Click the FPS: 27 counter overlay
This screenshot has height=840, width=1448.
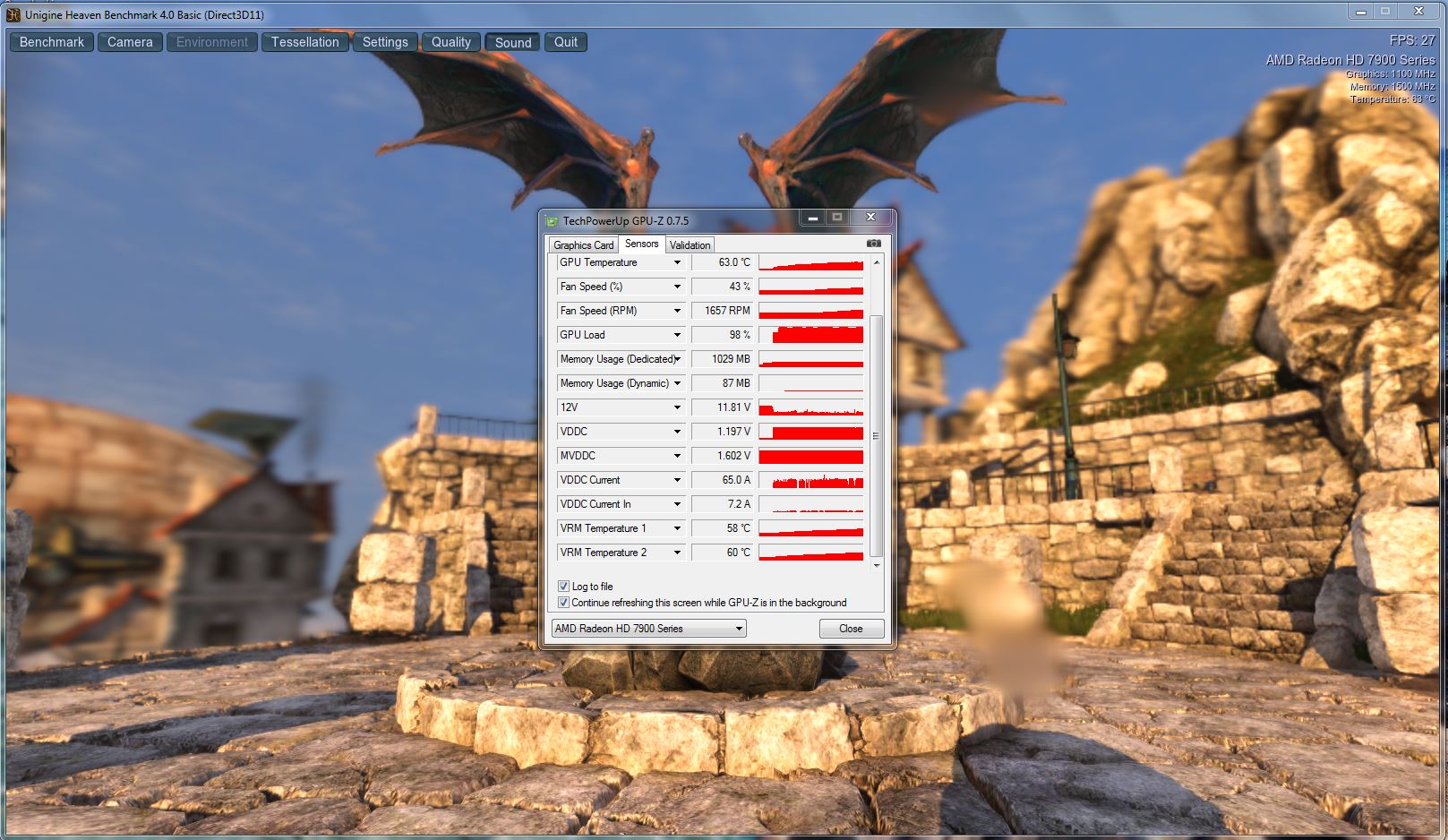[1412, 40]
